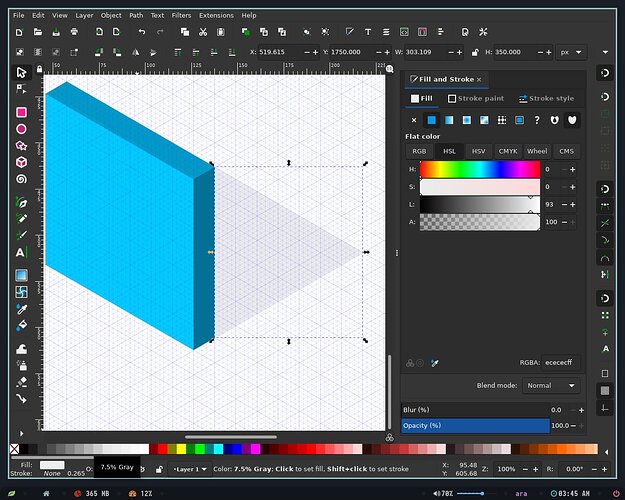Select the 3D Box tool
Viewport: 625px width, 500px height.
coord(22,162)
